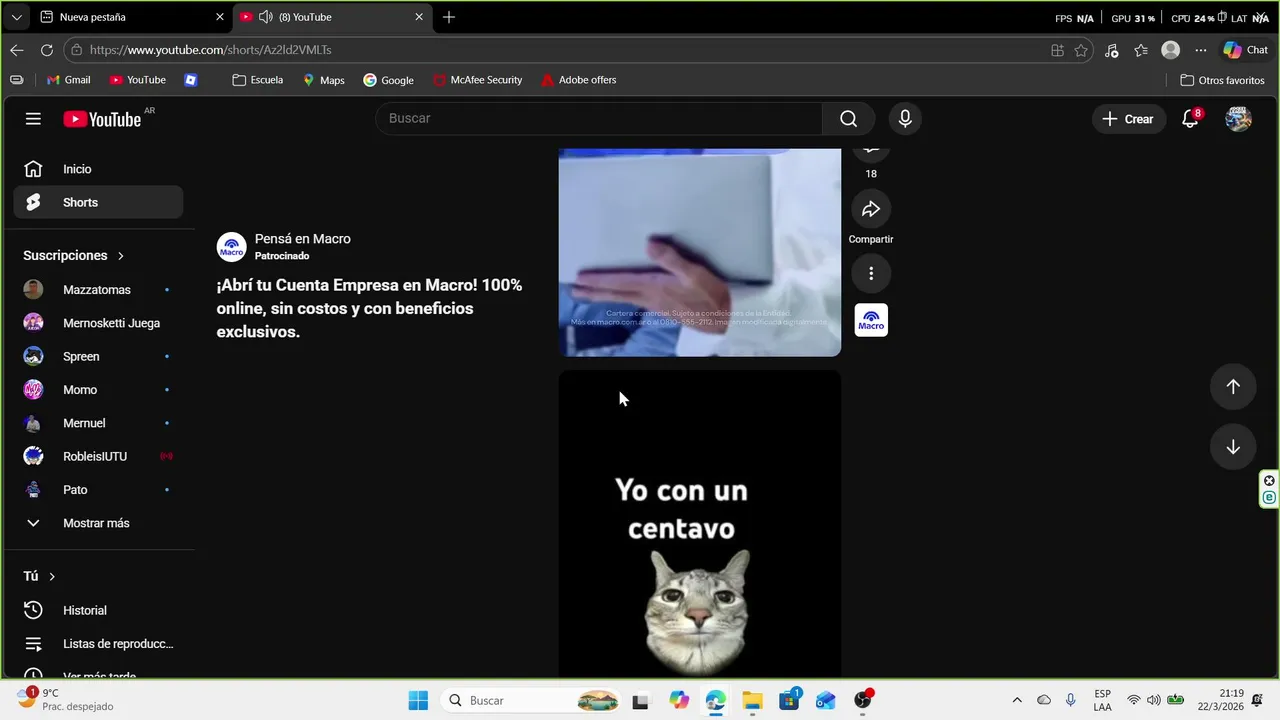Image resolution: width=1280 pixels, height=720 pixels.
Task: Open the RobleisIUTU live channel
Action: pyautogui.click(x=98, y=456)
